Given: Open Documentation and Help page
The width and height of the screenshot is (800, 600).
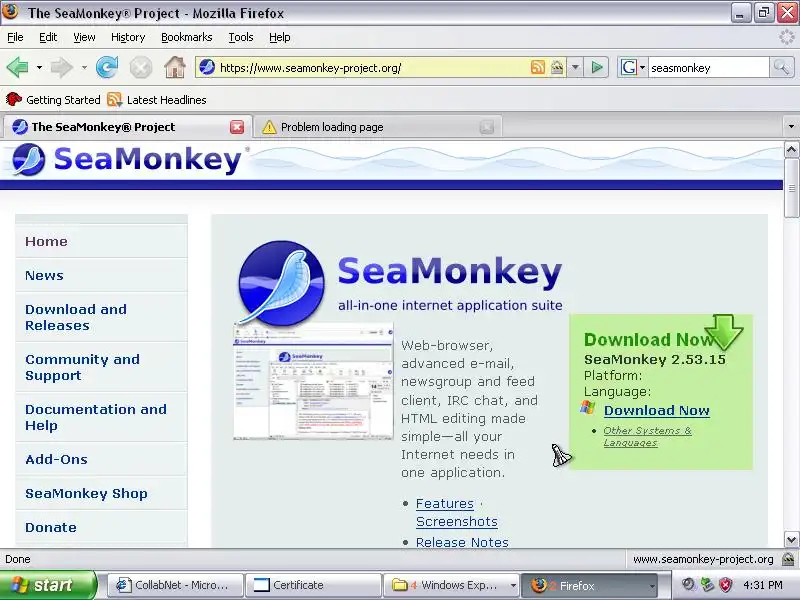Looking at the screenshot, I should 96,417.
